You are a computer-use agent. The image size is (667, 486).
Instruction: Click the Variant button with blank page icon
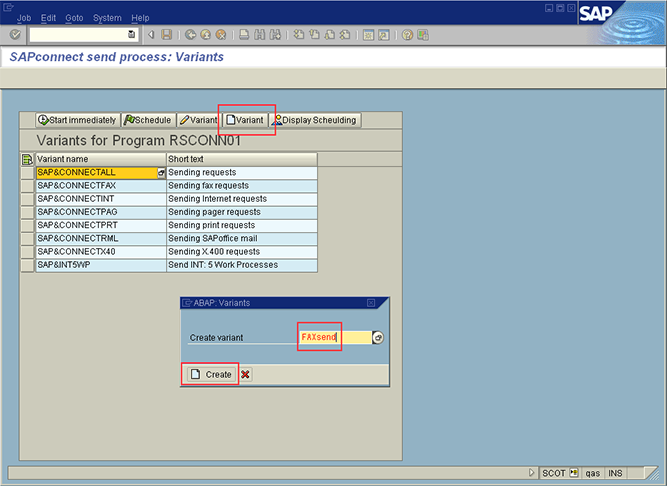point(245,120)
